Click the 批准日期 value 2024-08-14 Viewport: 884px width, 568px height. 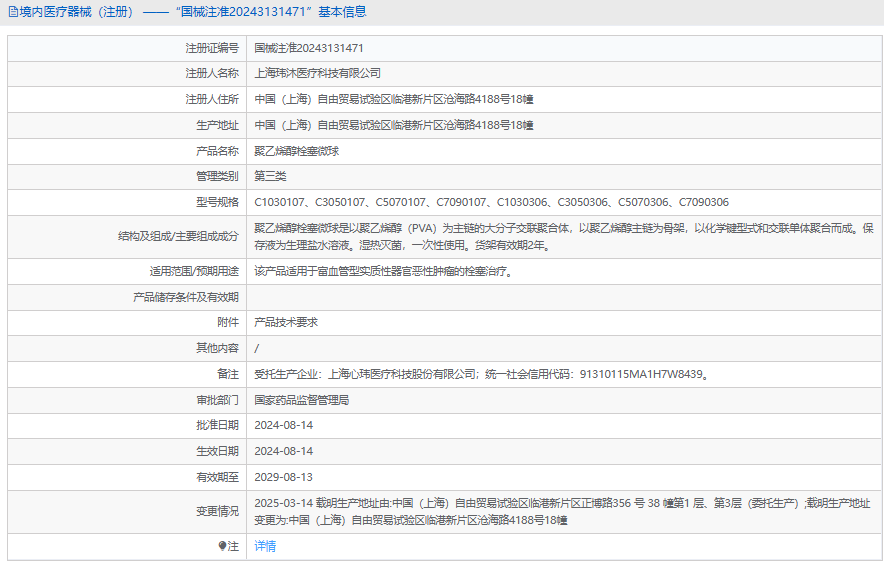[284, 425]
